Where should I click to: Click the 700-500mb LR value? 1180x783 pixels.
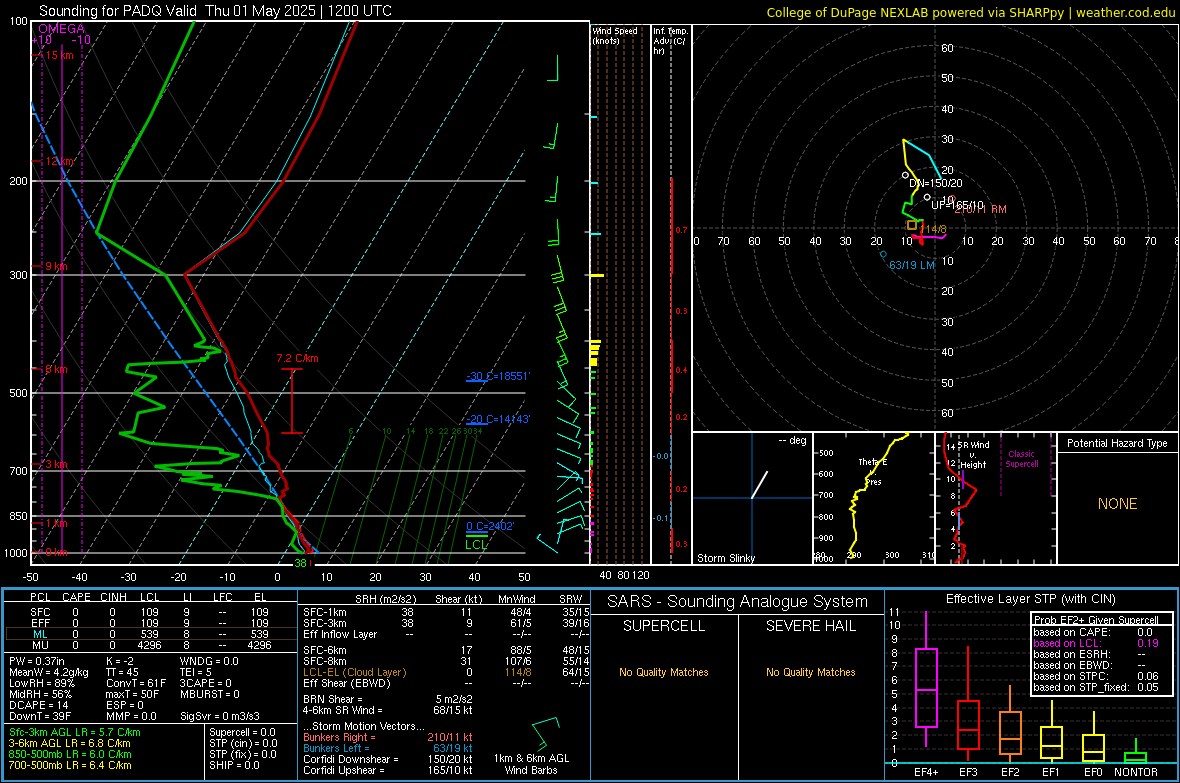tap(70, 765)
